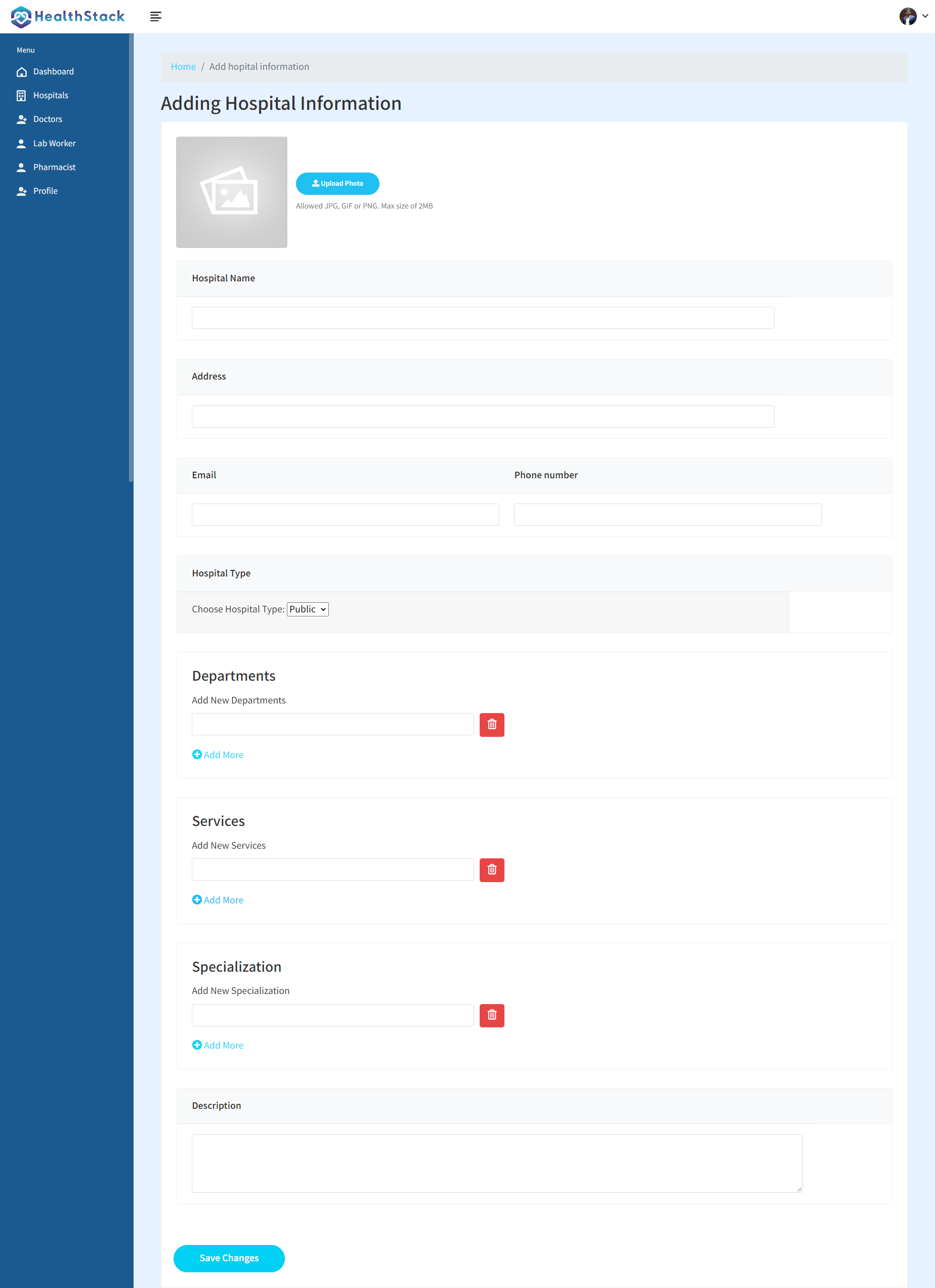Open the Hospital Type dropdown showing Public
The image size is (935, 1288).
[307, 609]
